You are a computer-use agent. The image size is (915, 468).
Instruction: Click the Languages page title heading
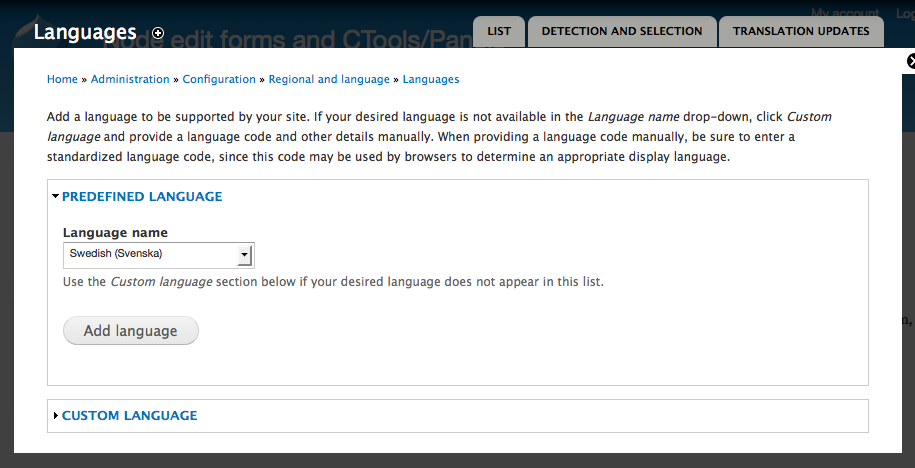click(x=85, y=32)
